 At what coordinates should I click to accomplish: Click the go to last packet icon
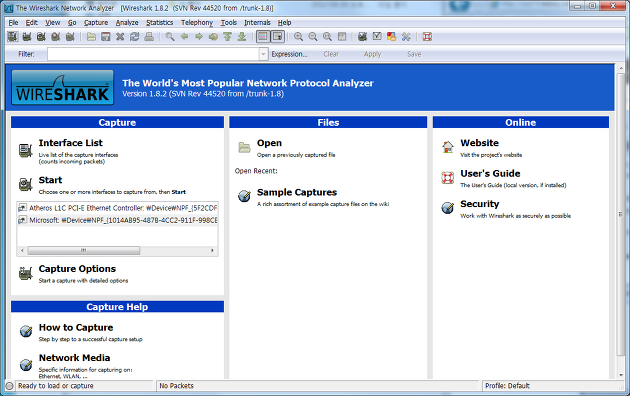(x=242, y=37)
